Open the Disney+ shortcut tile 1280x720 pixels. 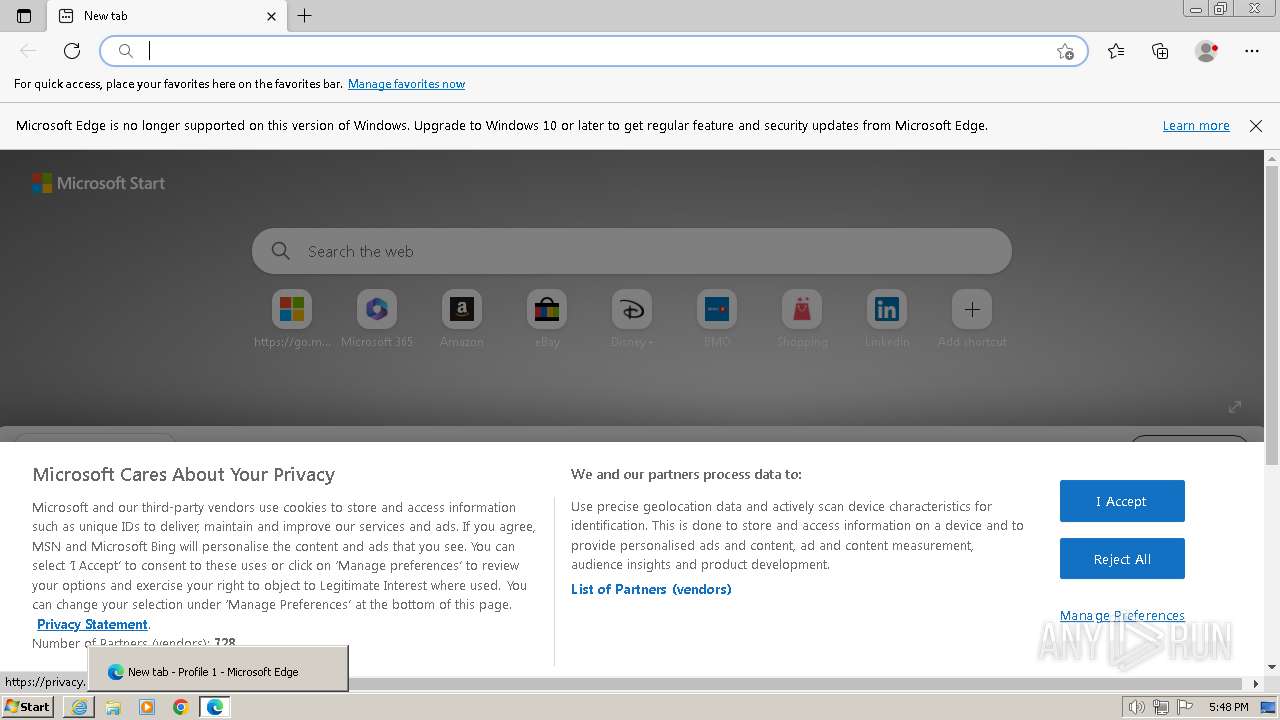pos(632,320)
